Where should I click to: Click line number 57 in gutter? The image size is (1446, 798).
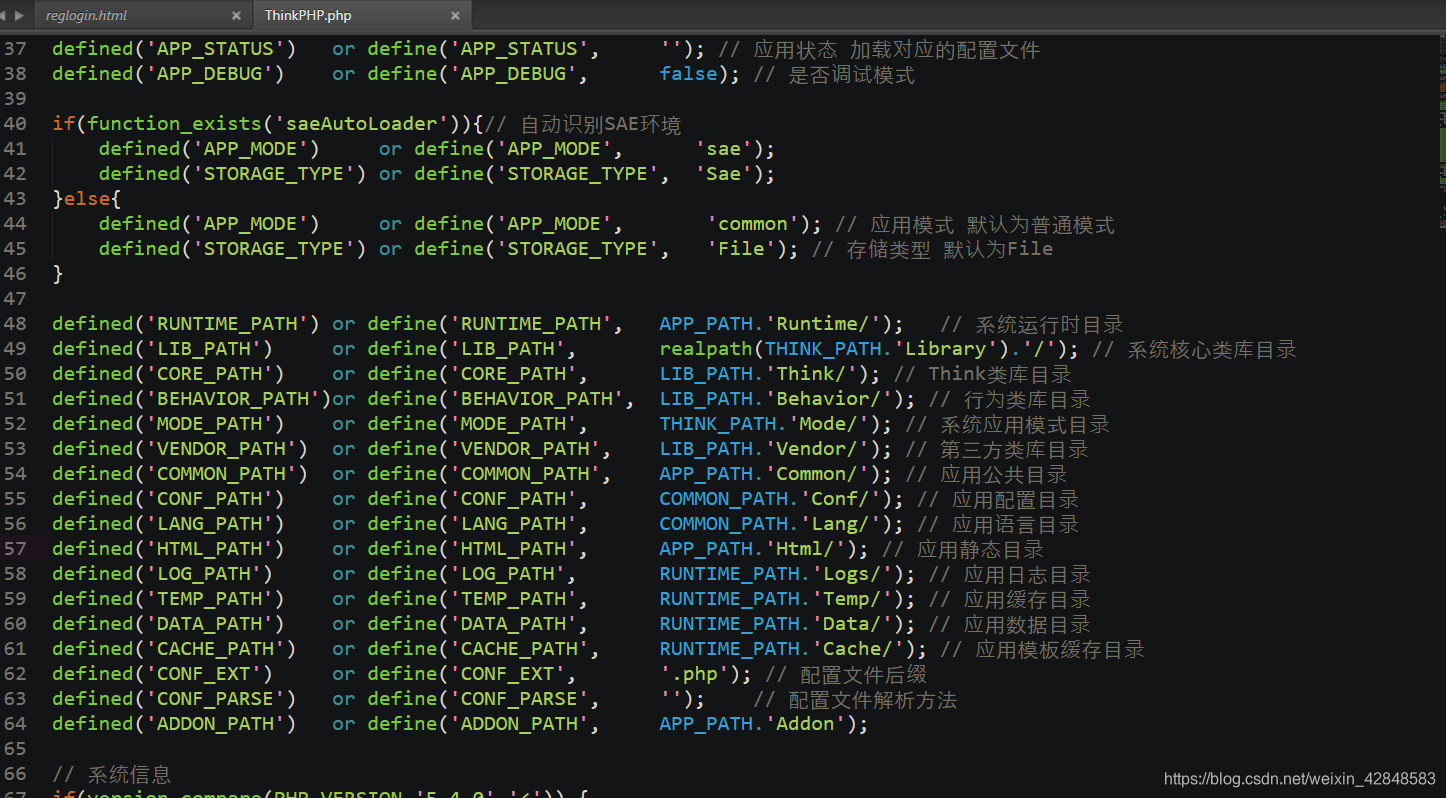tap(15, 549)
